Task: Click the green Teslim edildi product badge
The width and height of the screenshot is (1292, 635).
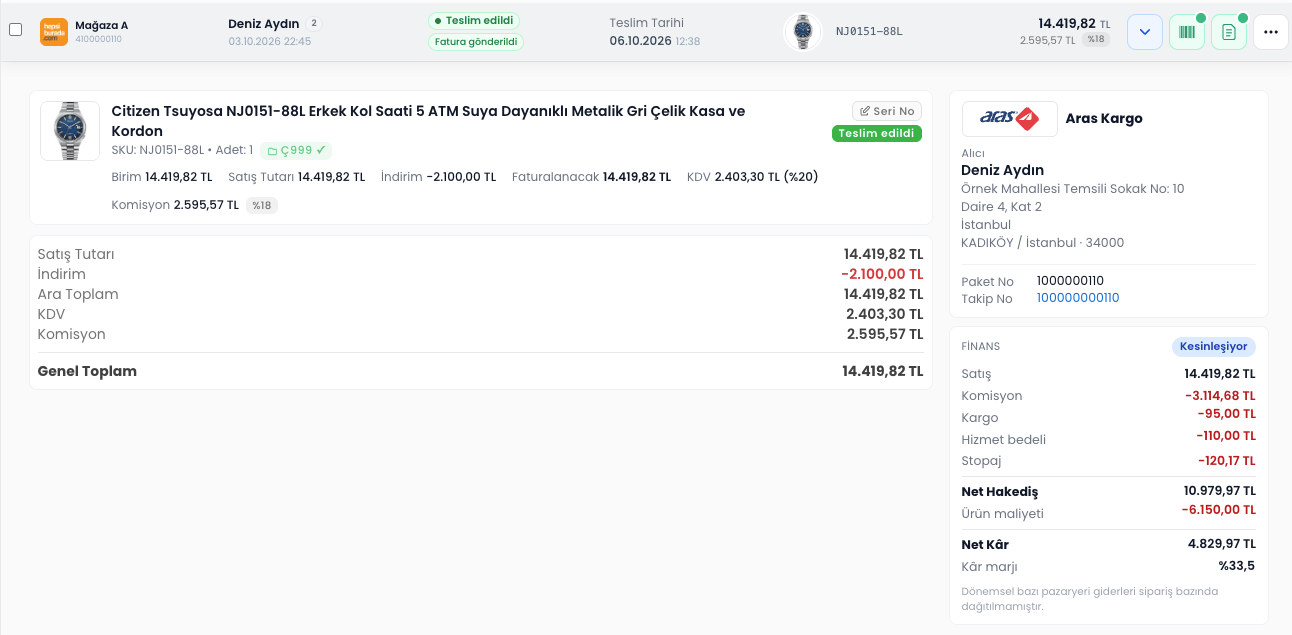Action: [877, 134]
